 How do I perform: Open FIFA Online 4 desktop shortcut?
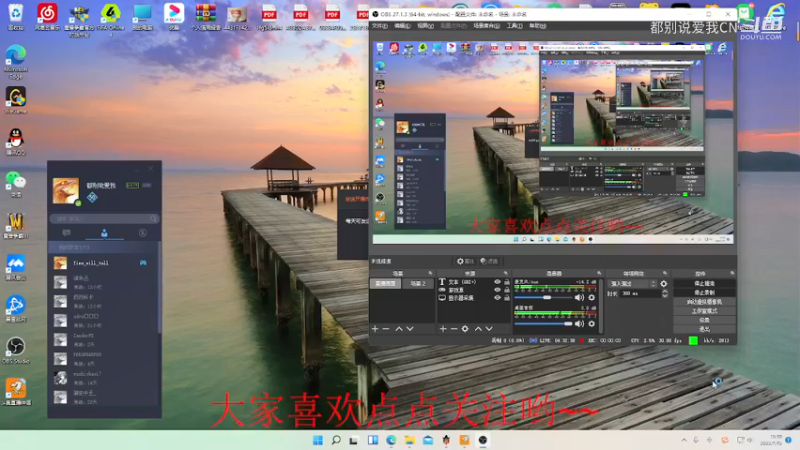pos(110,18)
